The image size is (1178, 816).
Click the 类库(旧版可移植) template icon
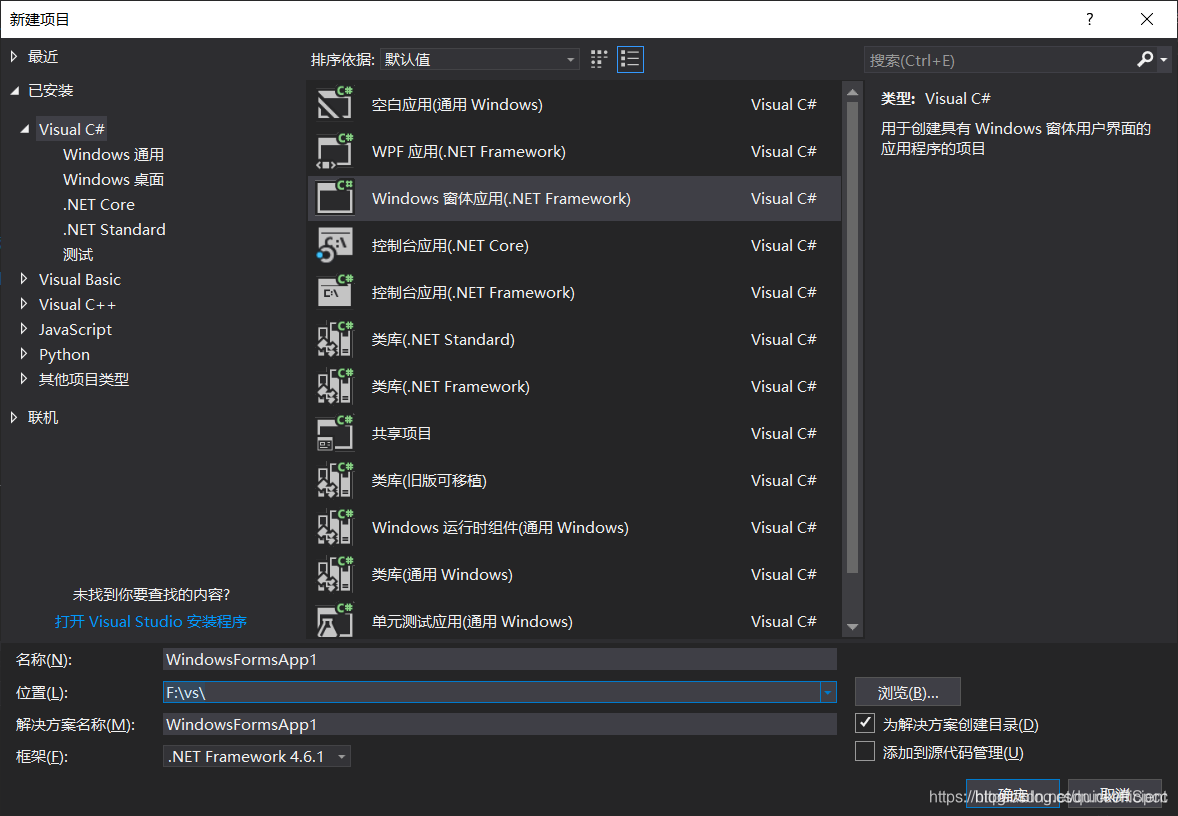(x=335, y=480)
